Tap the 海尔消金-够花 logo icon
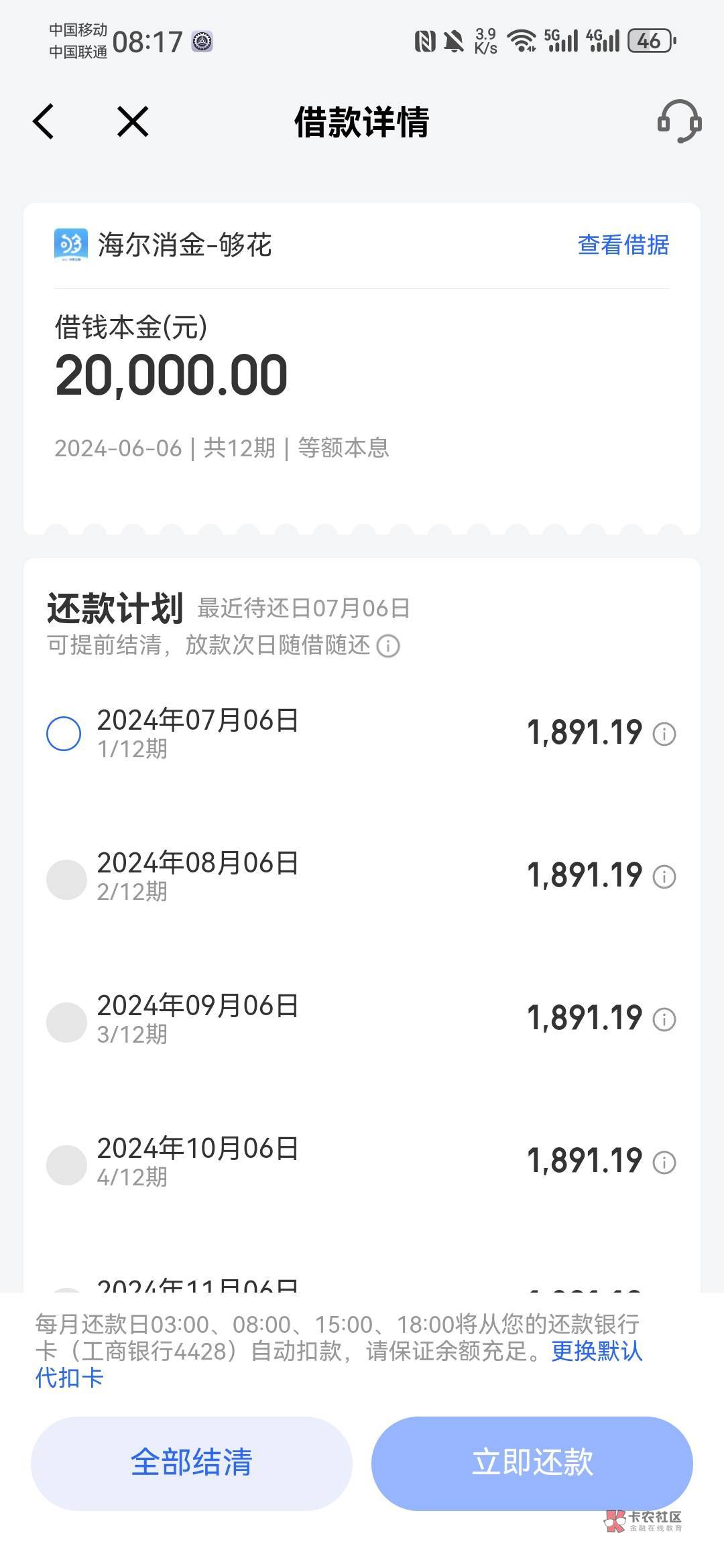The height and width of the screenshot is (1568, 724). pyautogui.click(x=70, y=245)
